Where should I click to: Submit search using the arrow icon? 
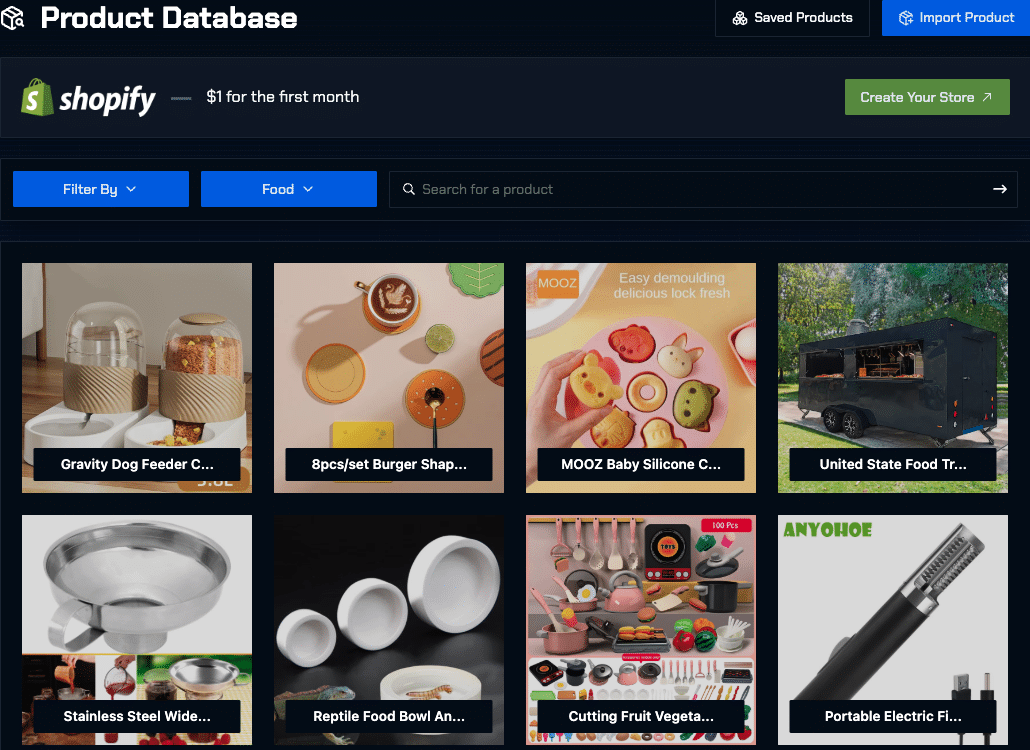click(x=1000, y=189)
